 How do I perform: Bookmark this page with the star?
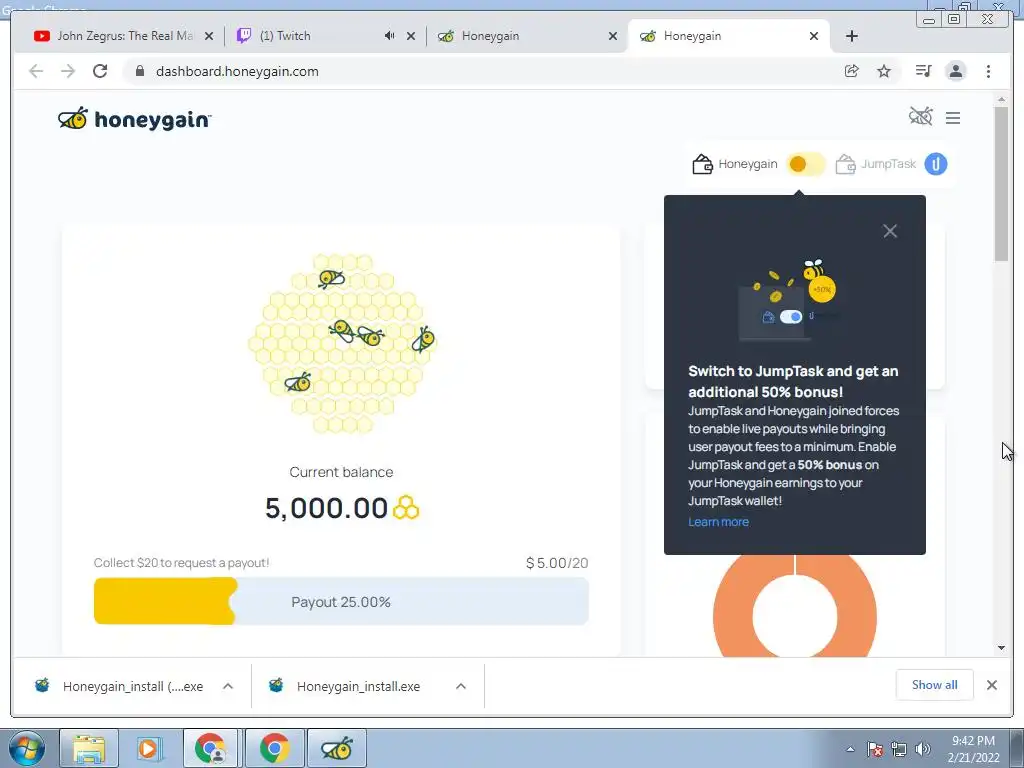pyautogui.click(x=884, y=71)
